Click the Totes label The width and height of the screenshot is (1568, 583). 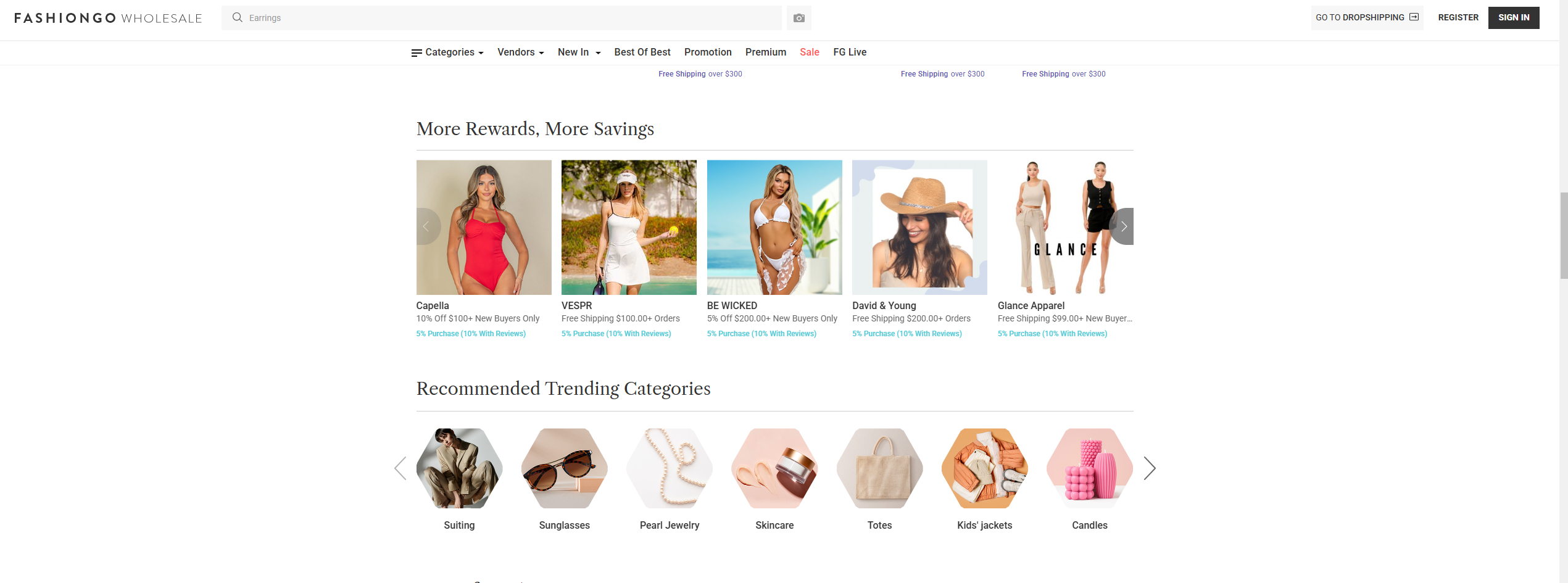pos(879,526)
